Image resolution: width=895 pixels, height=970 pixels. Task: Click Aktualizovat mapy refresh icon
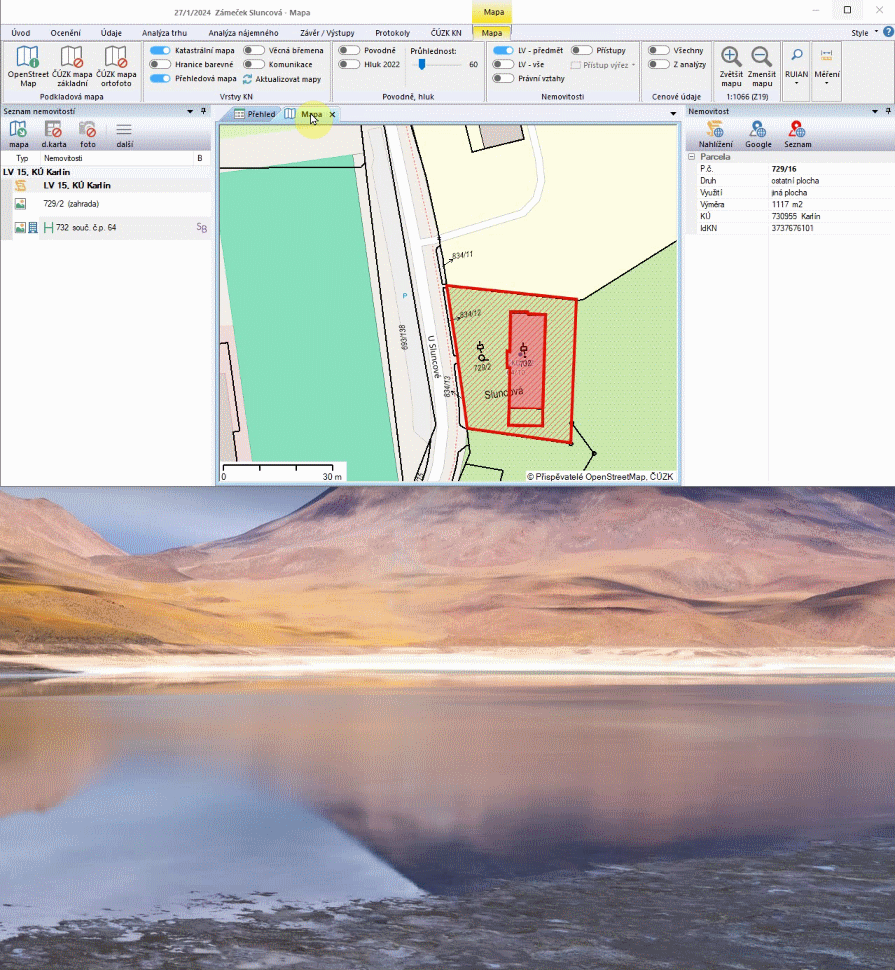click(x=247, y=79)
